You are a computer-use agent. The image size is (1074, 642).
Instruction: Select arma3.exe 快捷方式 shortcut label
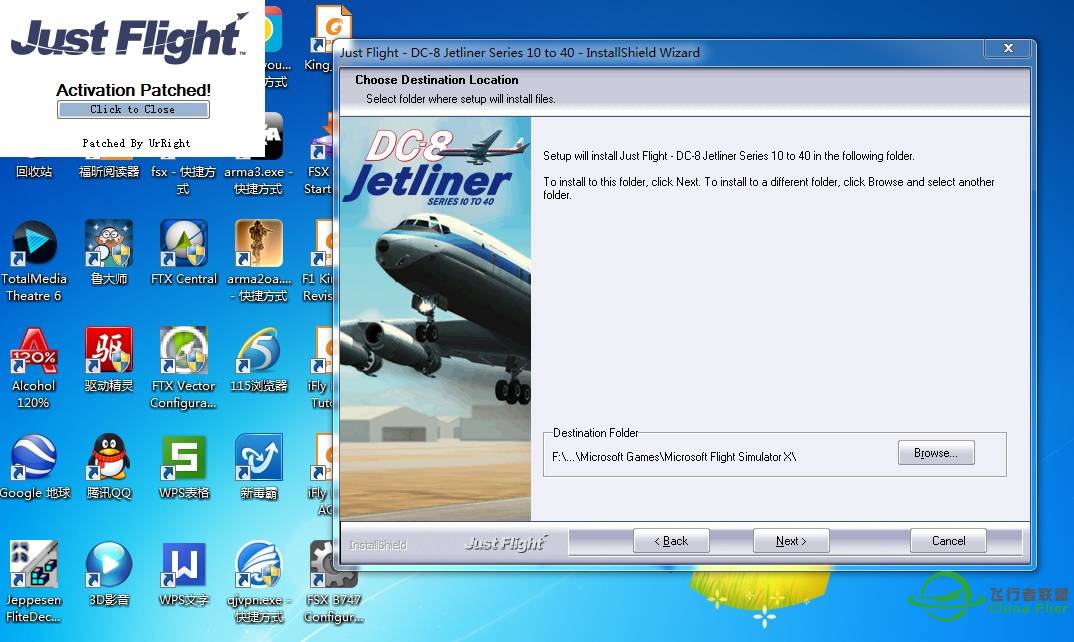coord(258,180)
